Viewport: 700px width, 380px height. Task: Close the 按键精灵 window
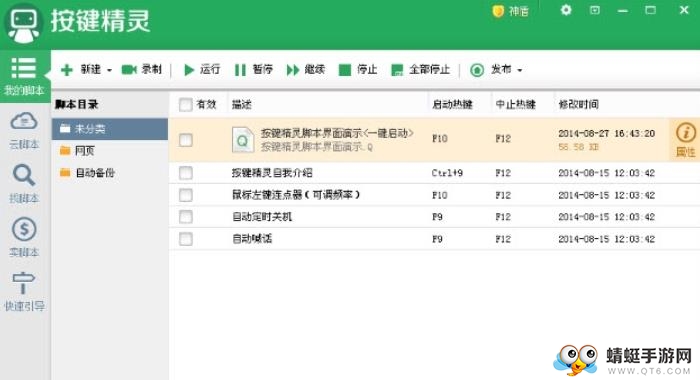pos(684,10)
